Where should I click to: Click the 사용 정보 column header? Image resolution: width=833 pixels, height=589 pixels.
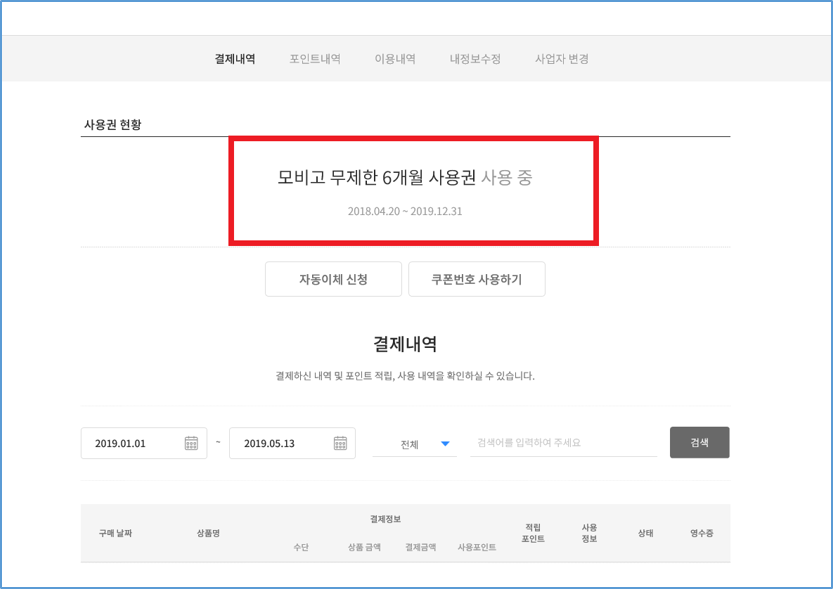click(x=589, y=533)
